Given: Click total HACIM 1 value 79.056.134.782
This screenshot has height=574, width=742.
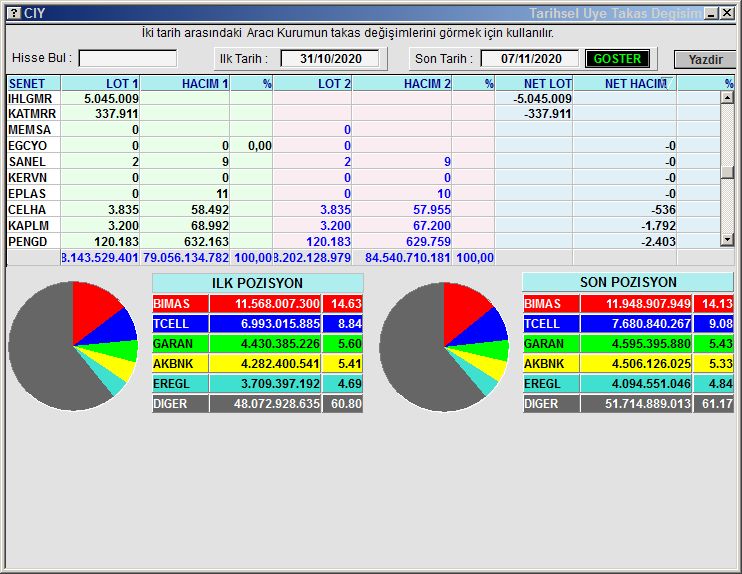Looking at the screenshot, I should (x=186, y=258).
